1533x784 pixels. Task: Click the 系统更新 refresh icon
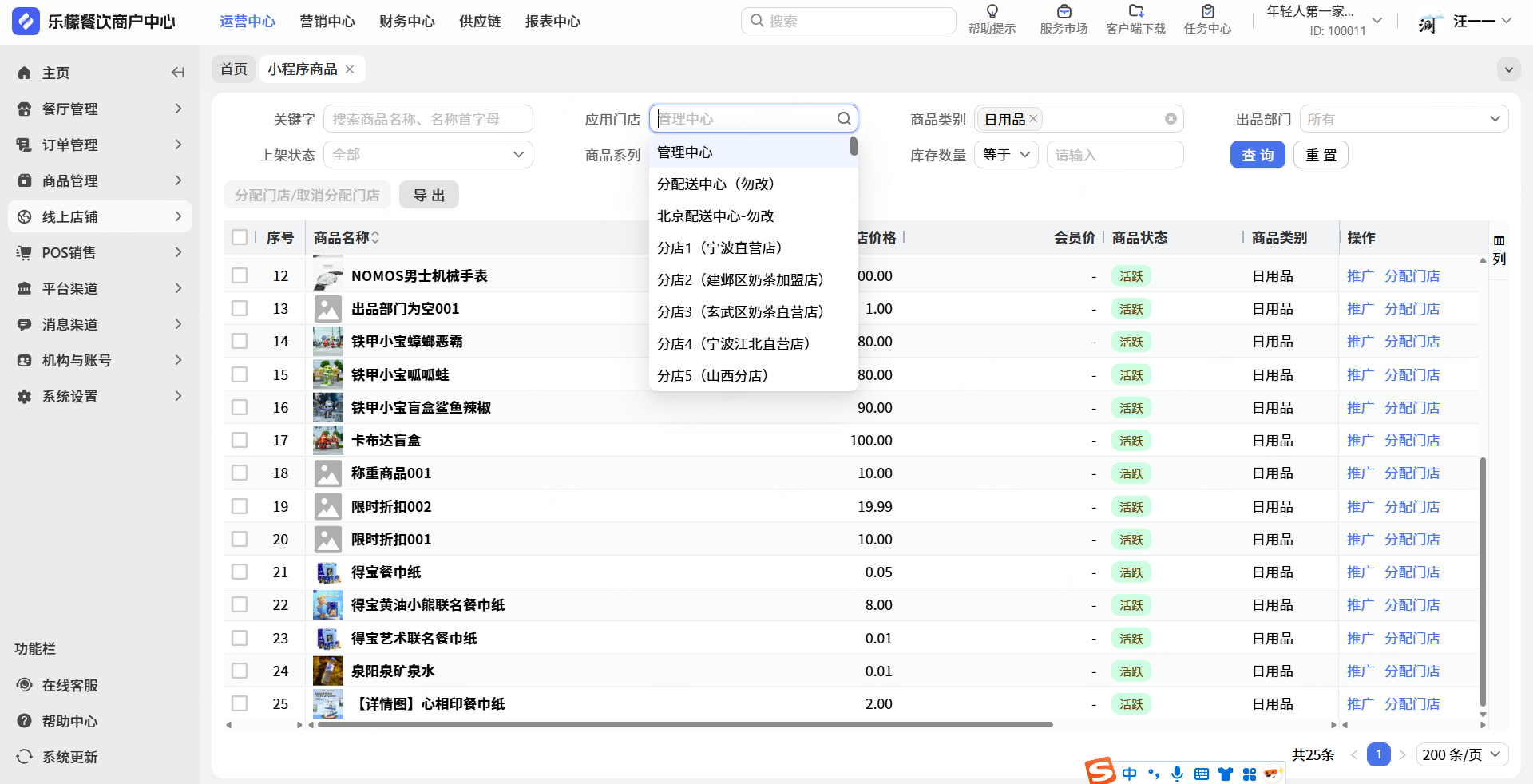click(x=25, y=757)
